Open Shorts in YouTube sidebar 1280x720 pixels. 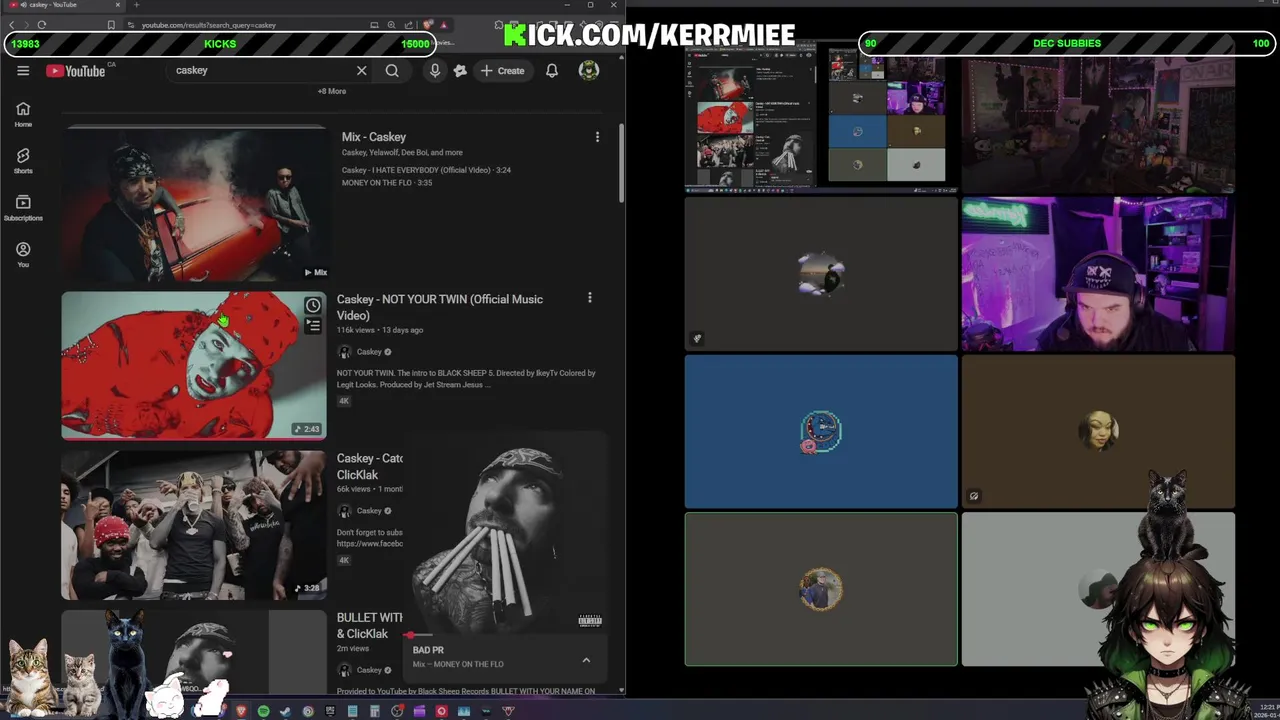[23, 161]
